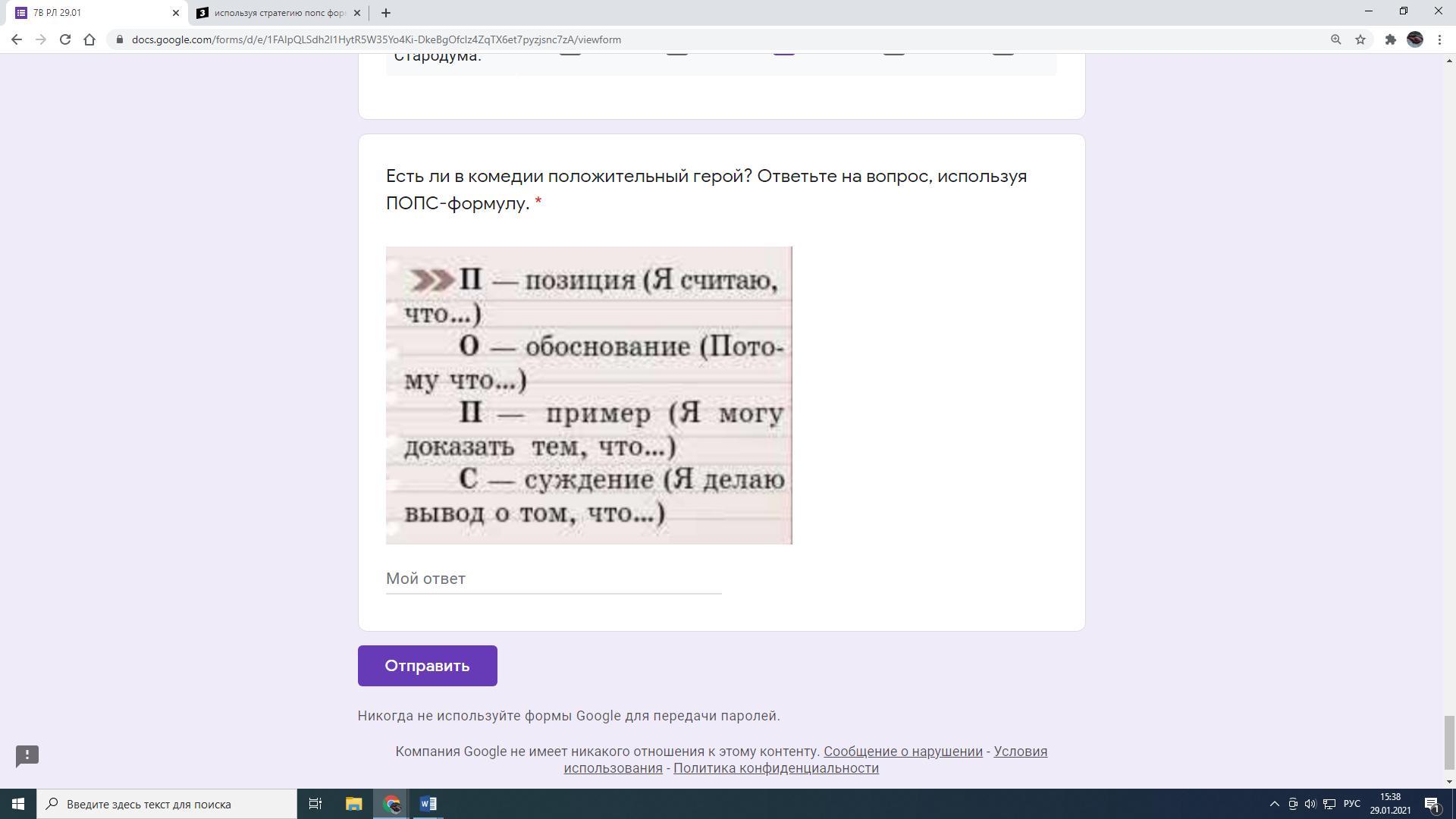Open the Chrome extensions puzzle icon
The image size is (1456, 819).
(x=1390, y=39)
